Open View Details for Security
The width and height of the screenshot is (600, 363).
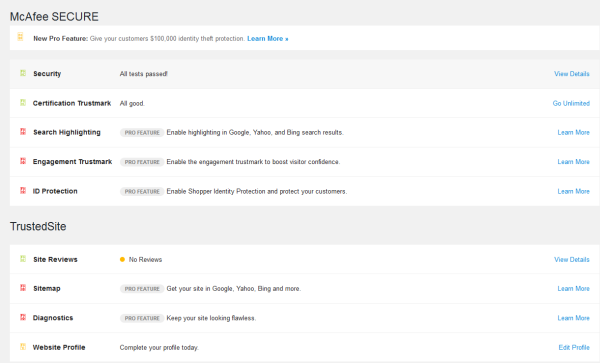[x=572, y=74]
